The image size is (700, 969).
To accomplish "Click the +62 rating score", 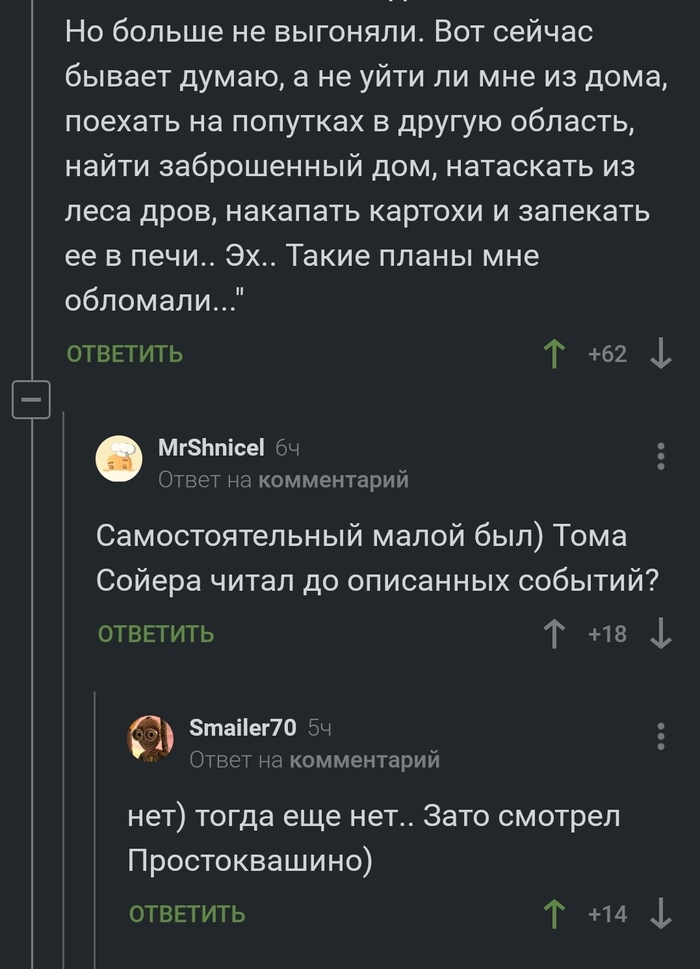I will tap(608, 354).
